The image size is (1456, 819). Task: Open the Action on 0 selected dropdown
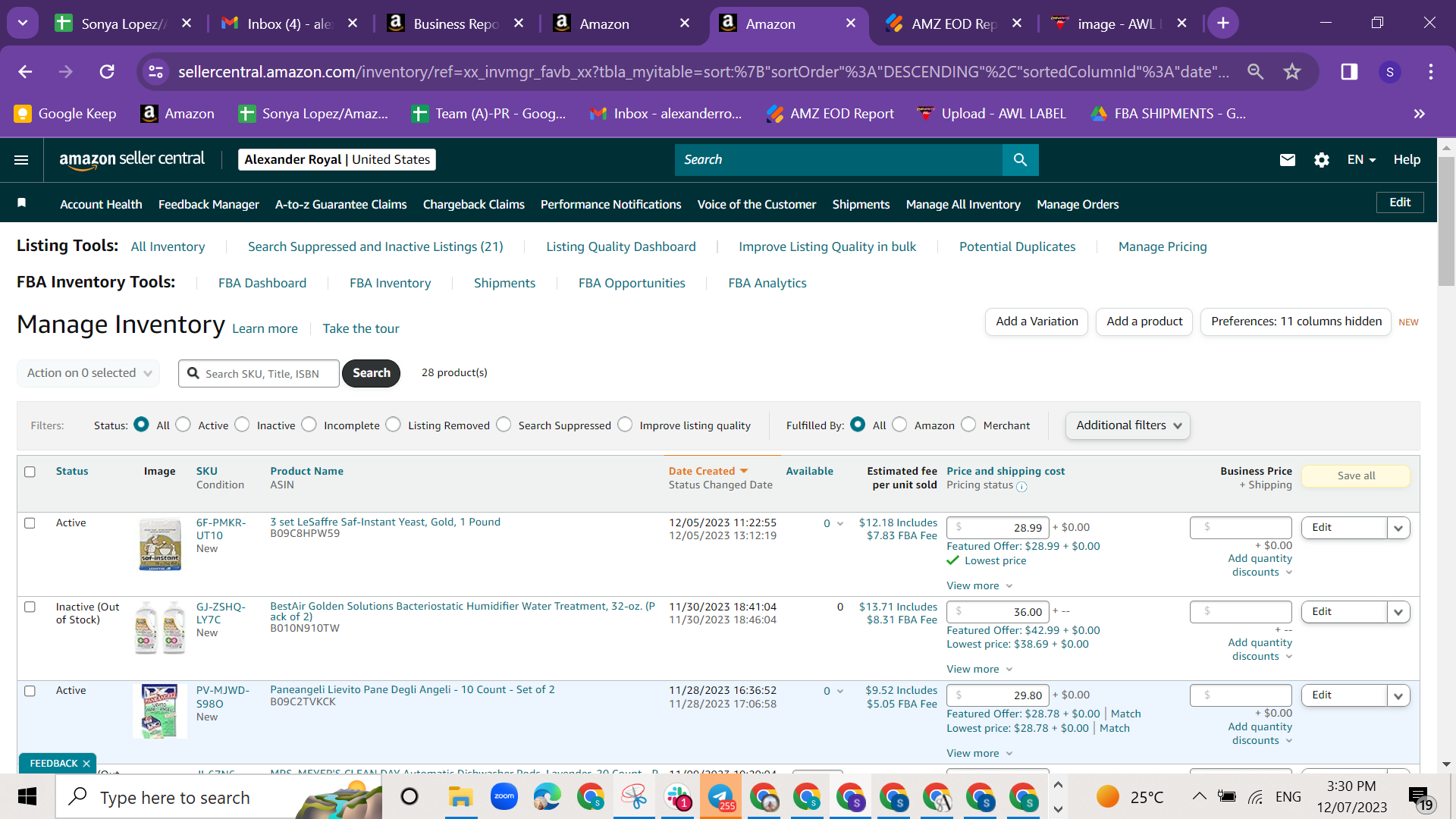[x=89, y=373]
